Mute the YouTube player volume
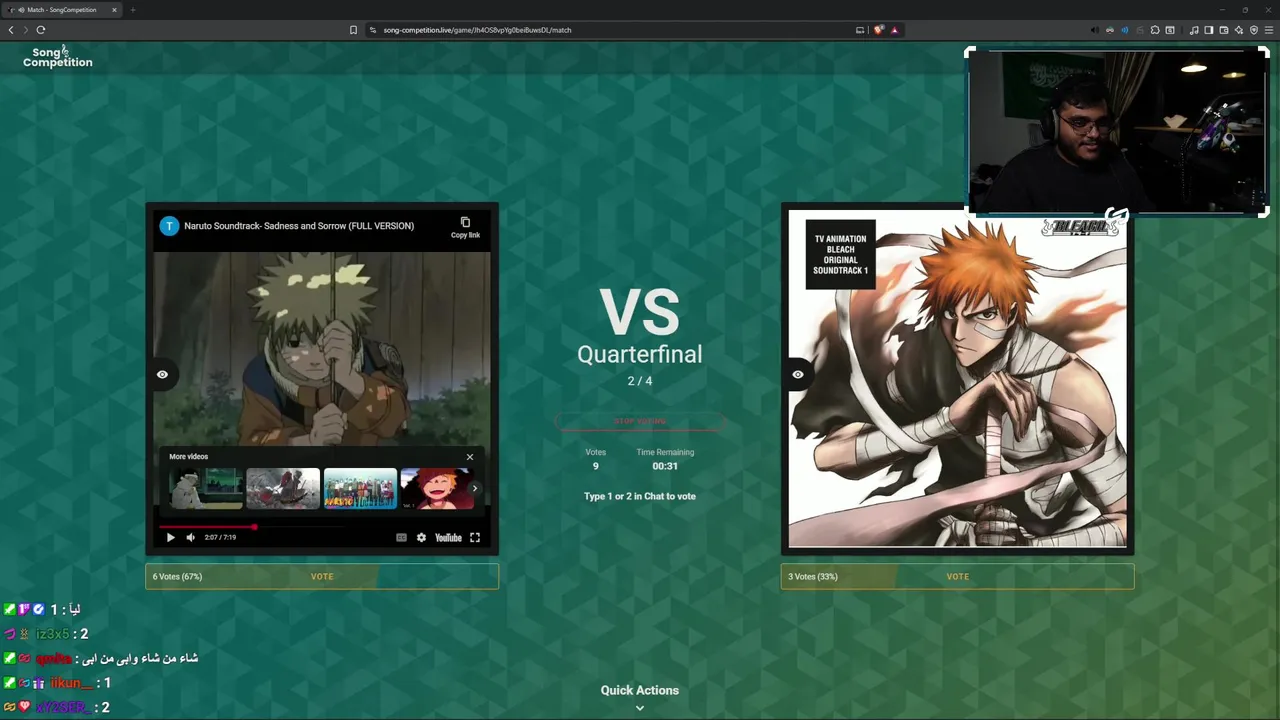 (x=190, y=537)
